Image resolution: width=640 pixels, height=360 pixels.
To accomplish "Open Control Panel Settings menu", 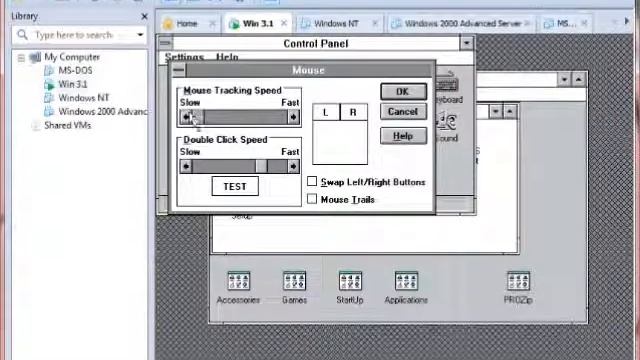I will click(184, 57).
